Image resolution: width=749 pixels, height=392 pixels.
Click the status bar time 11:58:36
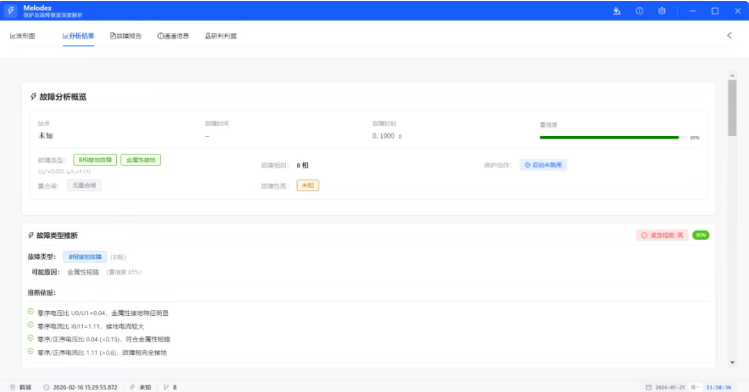(718, 387)
